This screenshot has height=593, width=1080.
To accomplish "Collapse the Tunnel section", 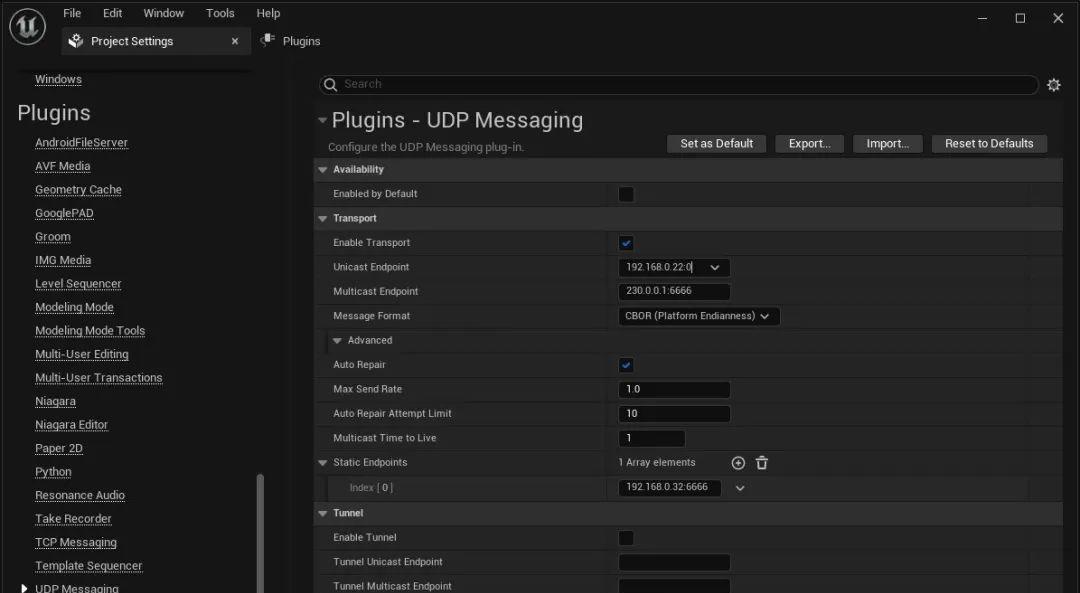I will (x=322, y=513).
